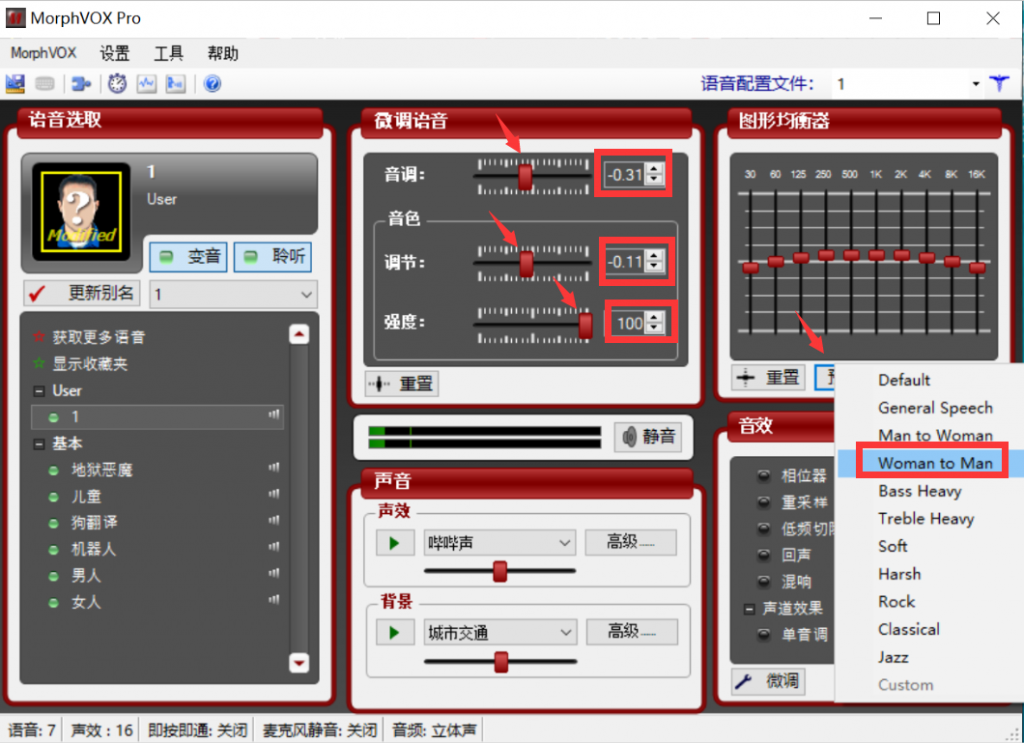
Task: Click the grey keyboard toolbar icon
Action: coord(45,84)
